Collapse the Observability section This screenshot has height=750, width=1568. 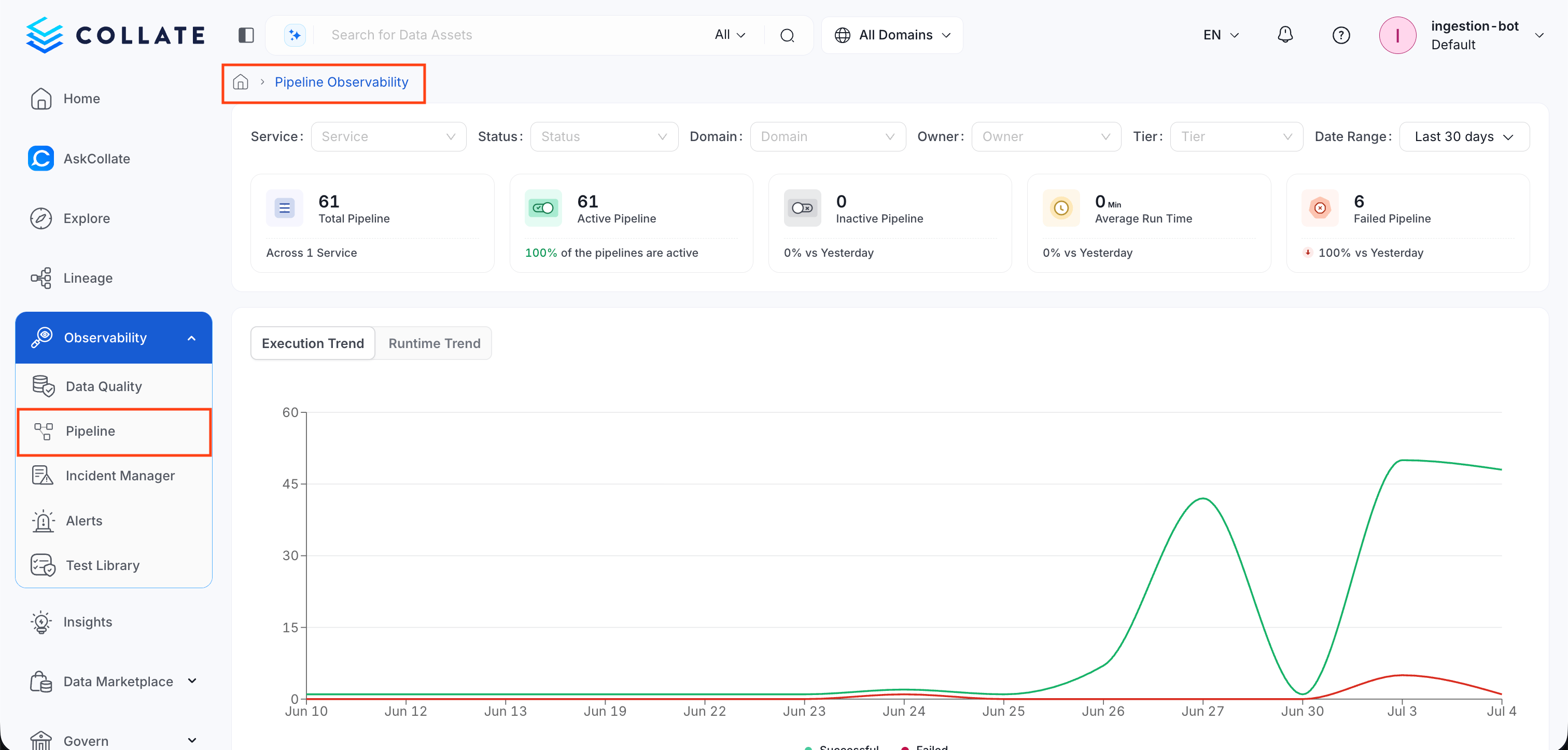tap(191, 338)
